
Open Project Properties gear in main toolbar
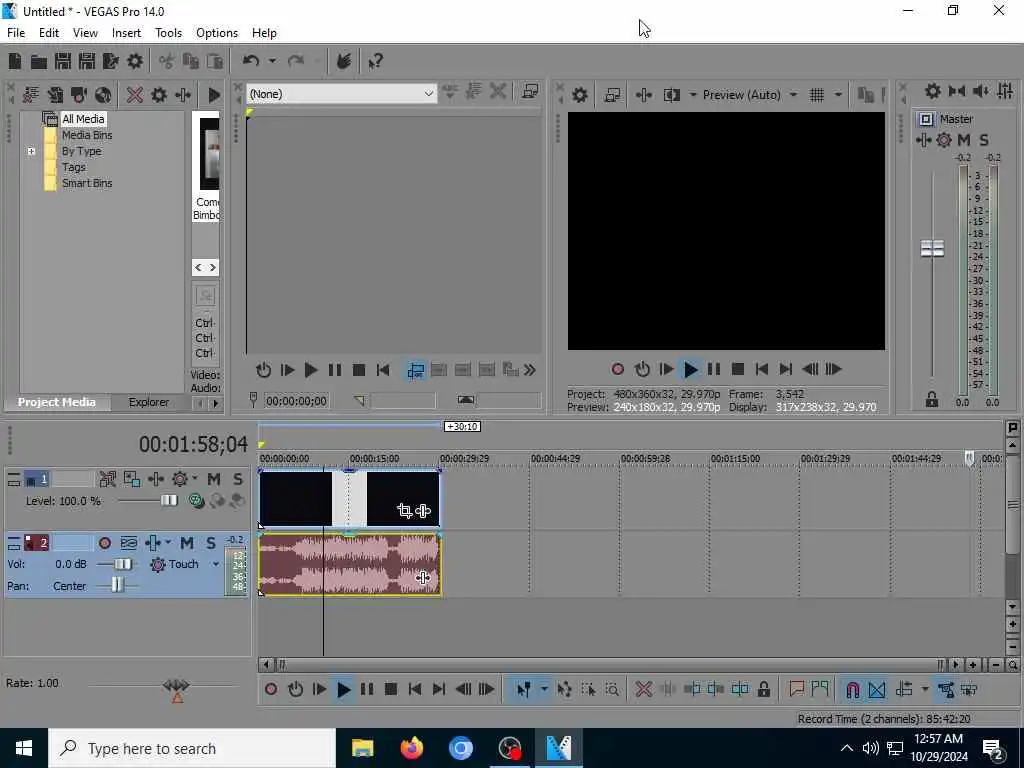coord(135,61)
